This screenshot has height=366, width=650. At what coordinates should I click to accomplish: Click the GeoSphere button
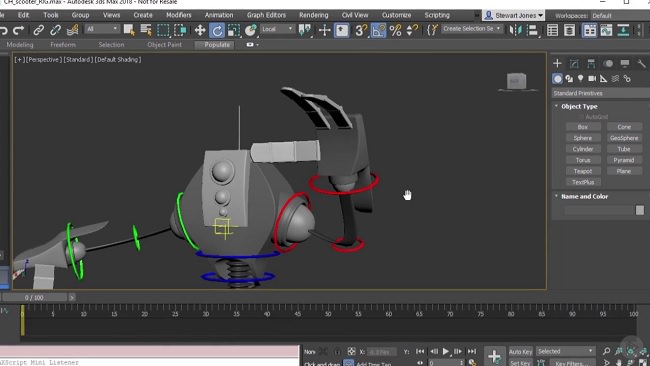click(x=624, y=138)
